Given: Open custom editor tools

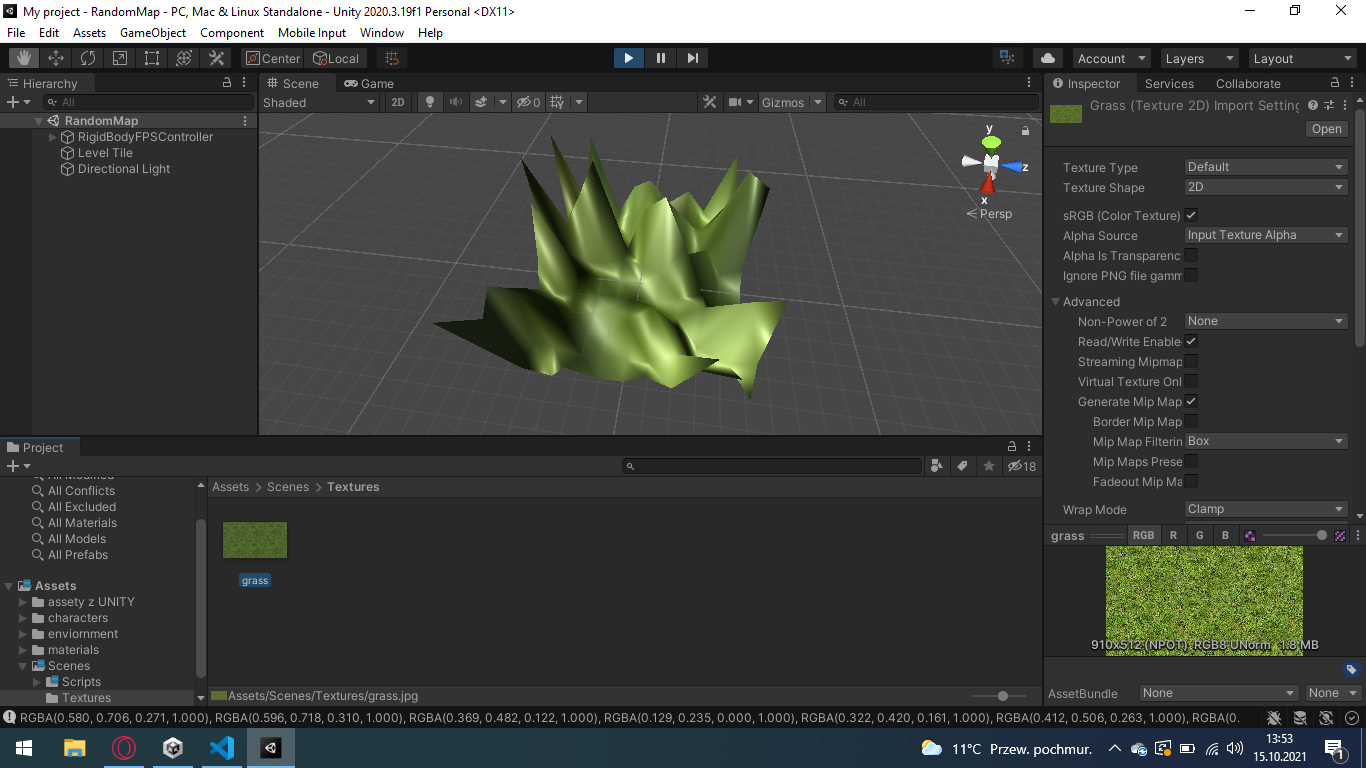Looking at the screenshot, I should coord(216,58).
